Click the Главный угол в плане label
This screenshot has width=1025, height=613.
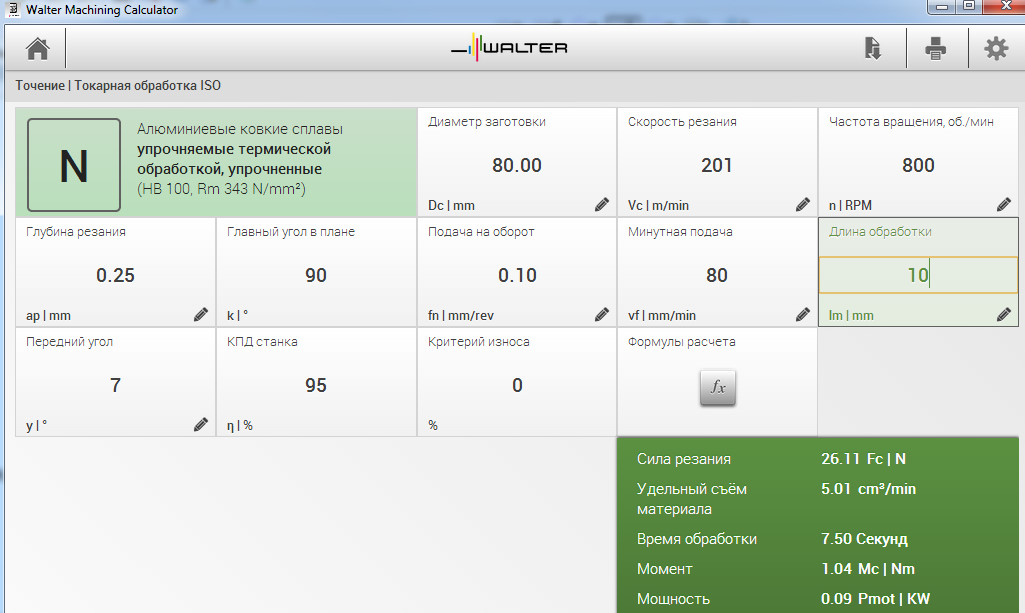pos(291,232)
